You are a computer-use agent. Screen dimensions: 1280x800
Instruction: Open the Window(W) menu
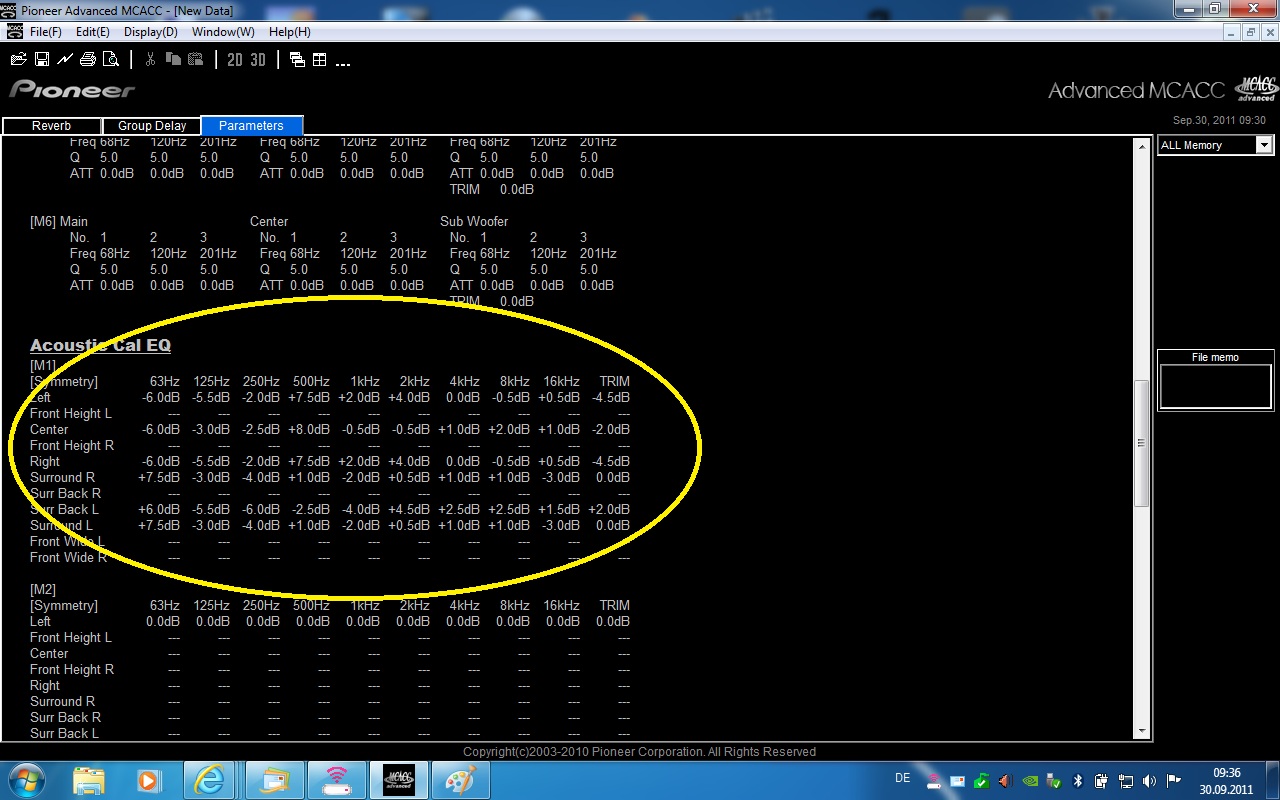pos(223,32)
